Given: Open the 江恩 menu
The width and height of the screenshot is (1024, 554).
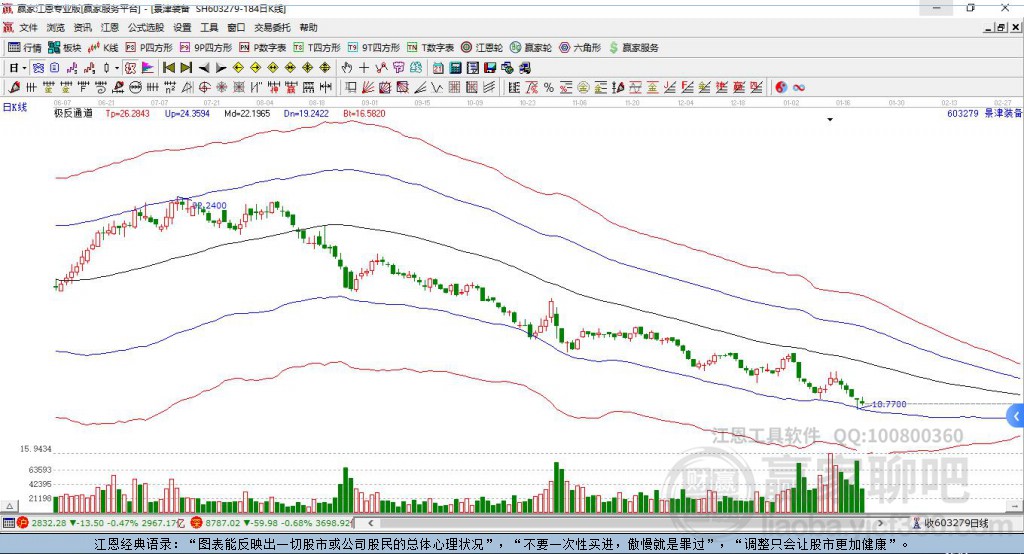Looking at the screenshot, I should (x=110, y=27).
